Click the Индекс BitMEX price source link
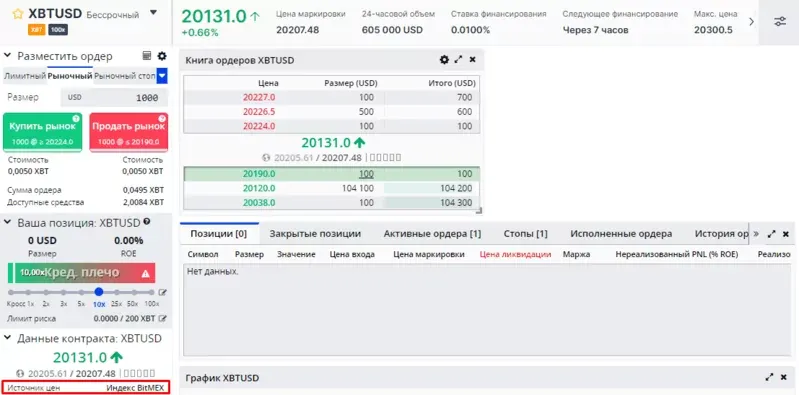Viewport: 799px width, 395px height. (135, 388)
